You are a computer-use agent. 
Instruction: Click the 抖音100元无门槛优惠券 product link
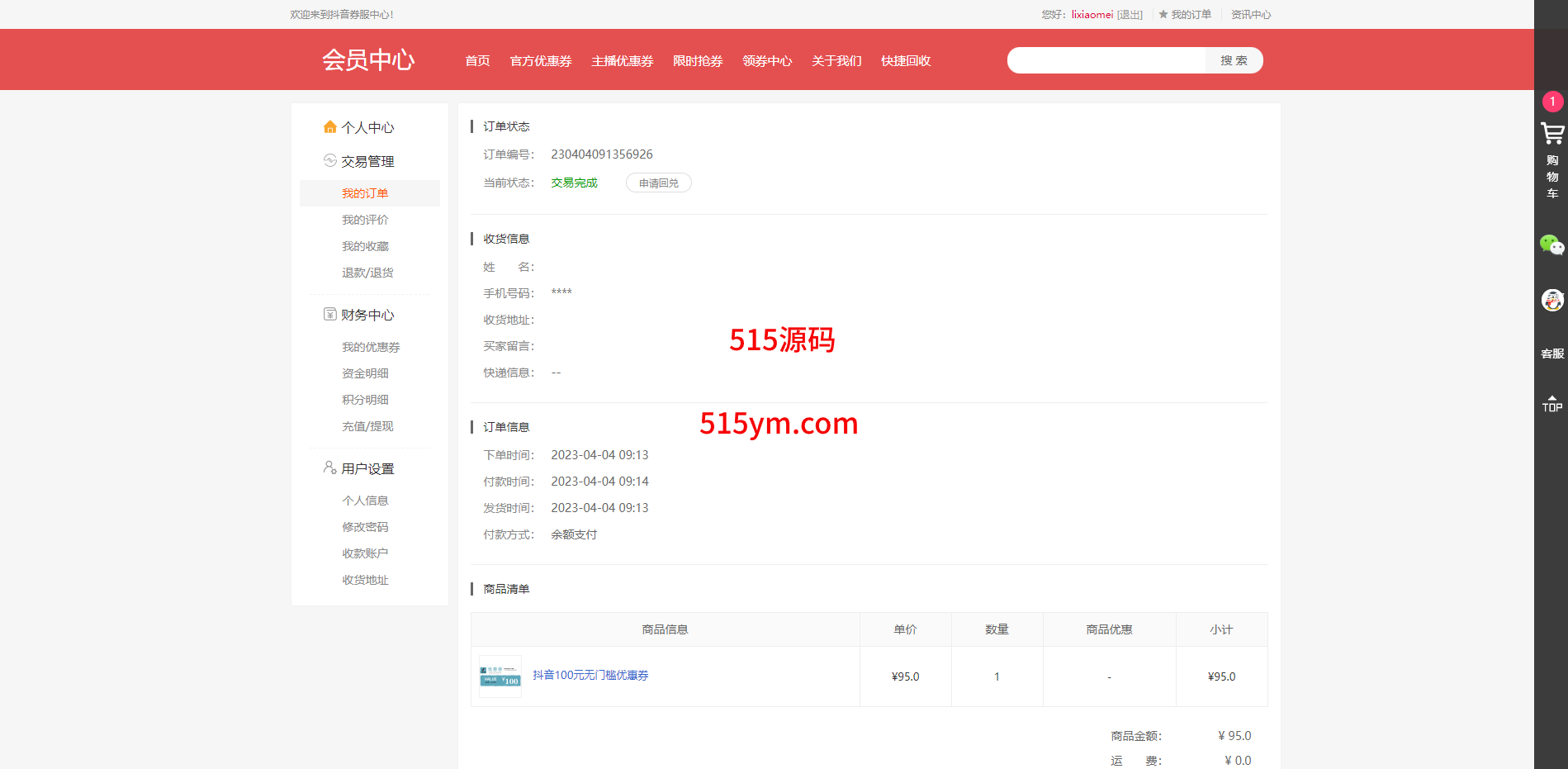point(590,676)
